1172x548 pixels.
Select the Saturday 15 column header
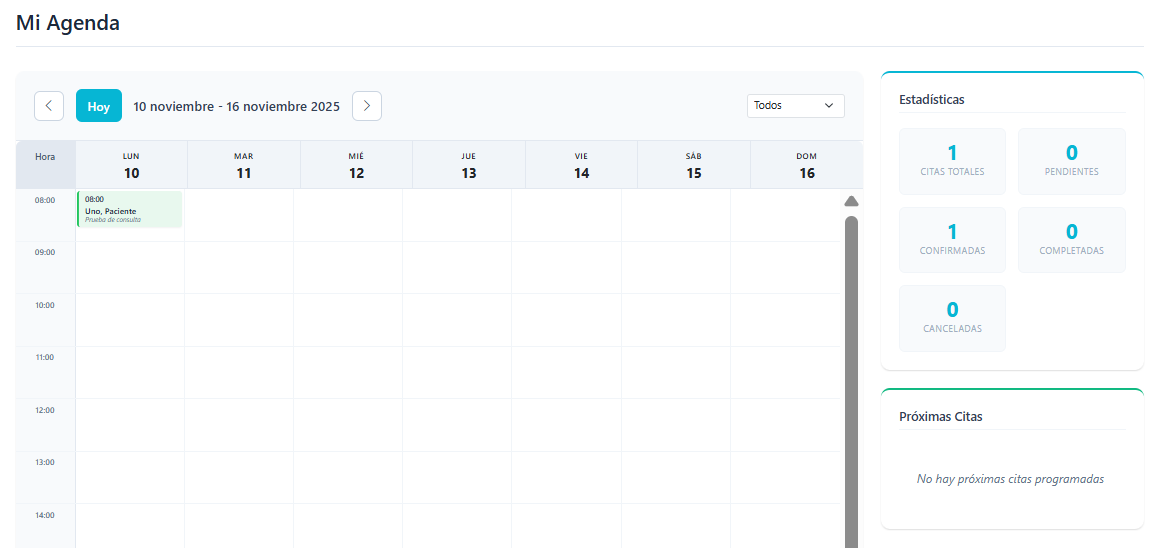(694, 165)
